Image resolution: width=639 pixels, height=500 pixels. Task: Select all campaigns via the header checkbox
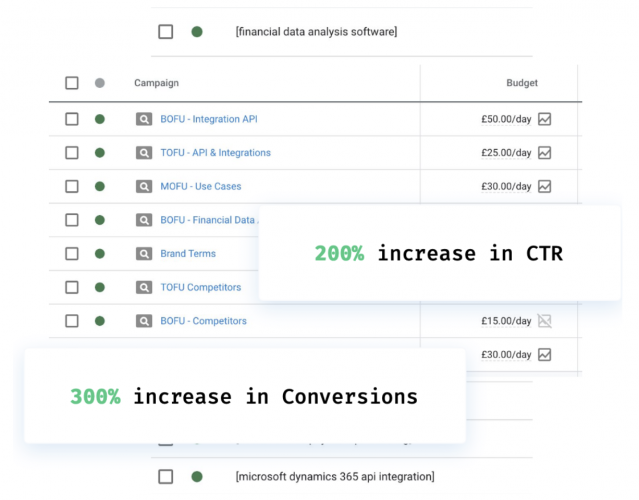pos(72,83)
